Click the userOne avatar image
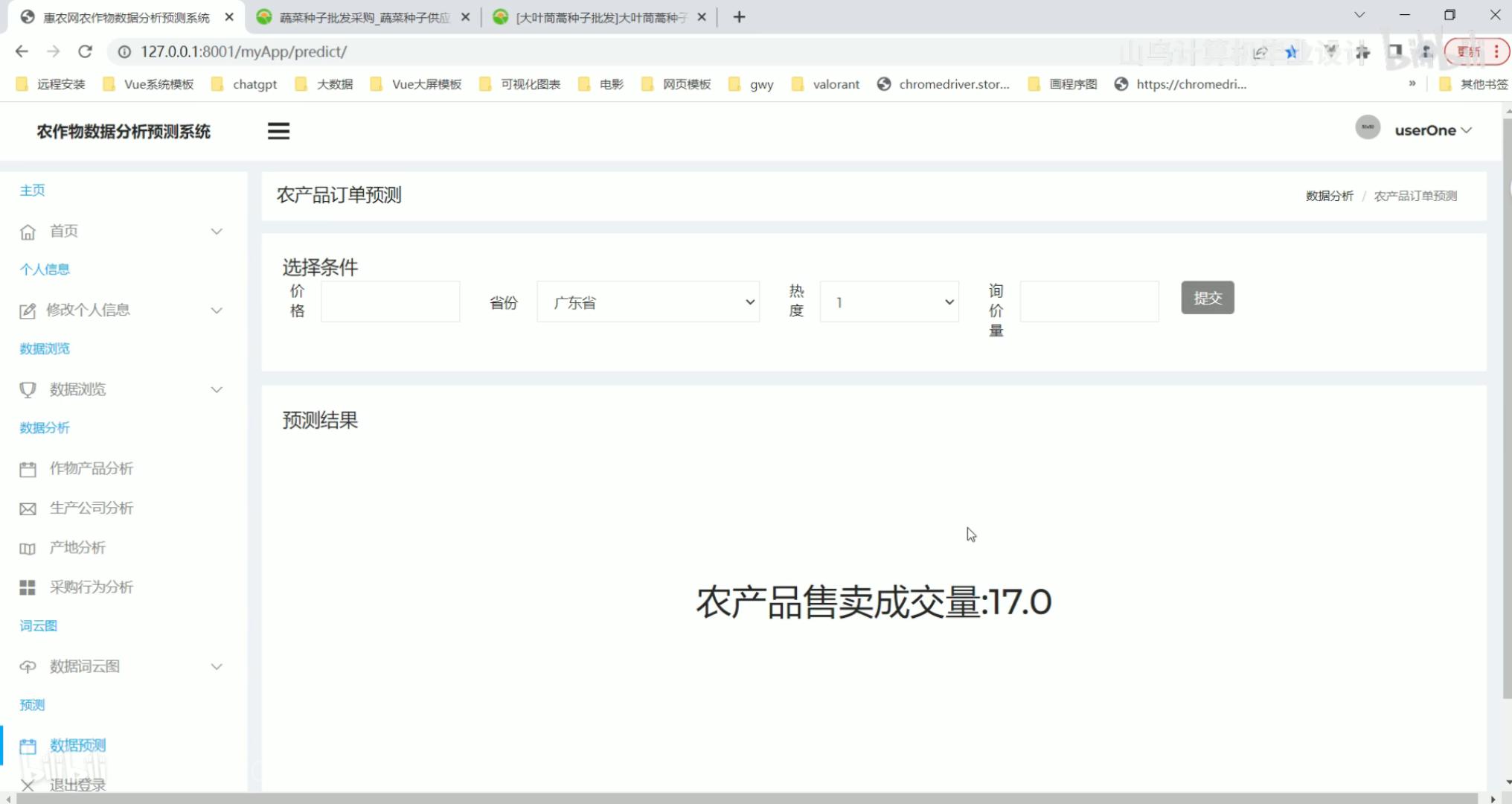The height and width of the screenshot is (804, 1512). pyautogui.click(x=1367, y=128)
